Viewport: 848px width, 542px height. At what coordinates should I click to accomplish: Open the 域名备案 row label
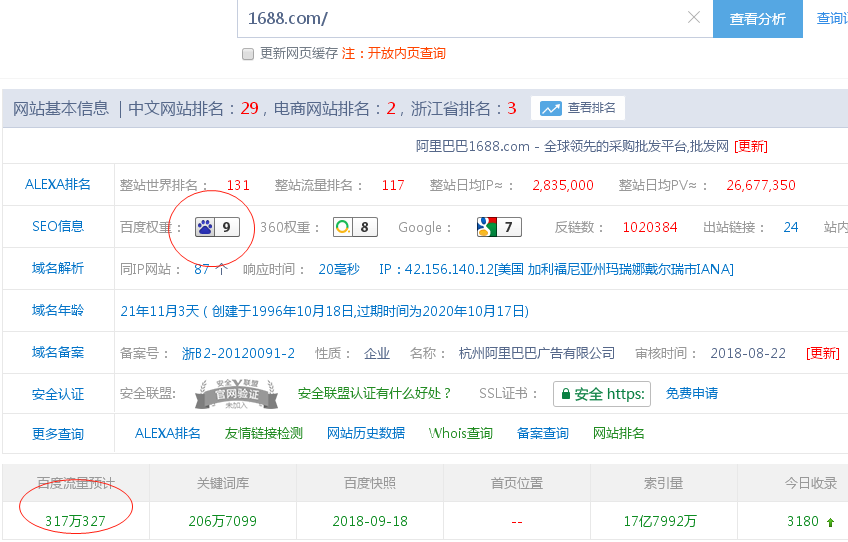(x=58, y=353)
